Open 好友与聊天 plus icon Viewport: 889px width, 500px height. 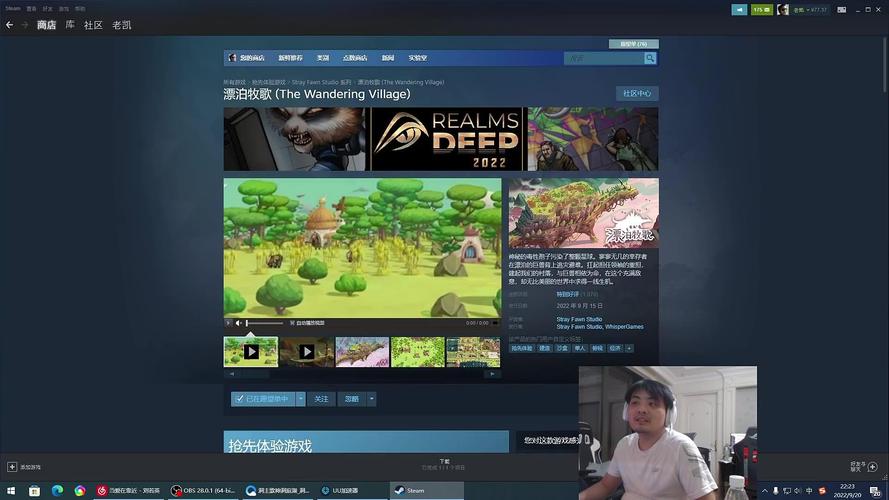pos(873,467)
